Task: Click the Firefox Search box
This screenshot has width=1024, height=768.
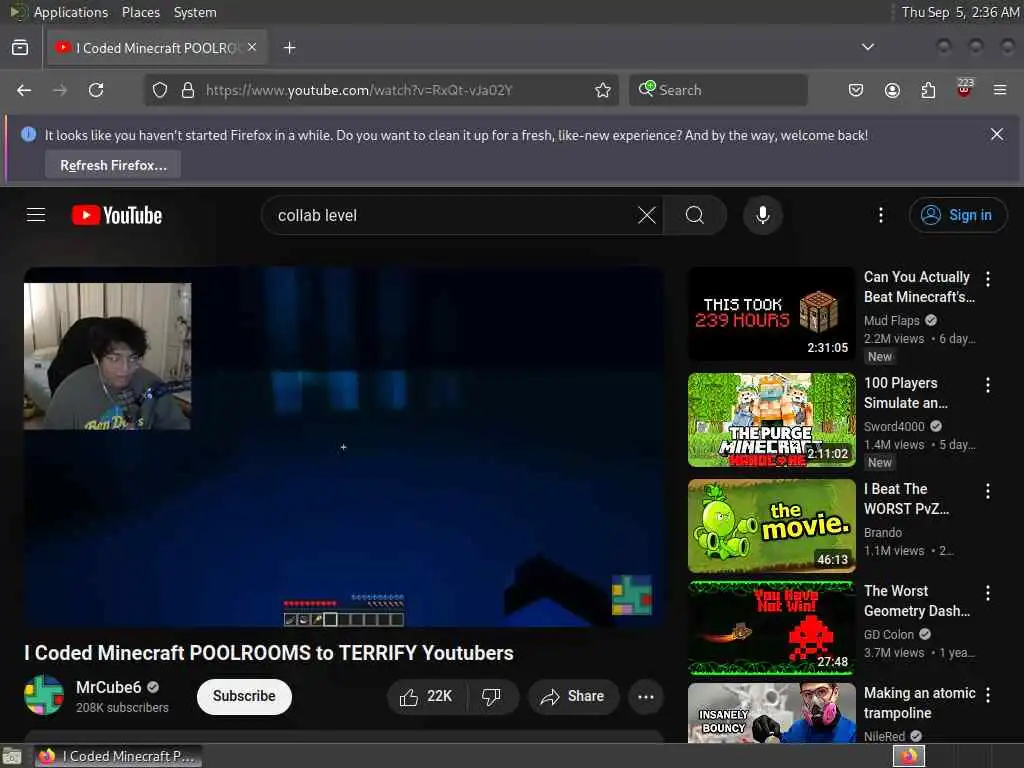Action: [718, 90]
